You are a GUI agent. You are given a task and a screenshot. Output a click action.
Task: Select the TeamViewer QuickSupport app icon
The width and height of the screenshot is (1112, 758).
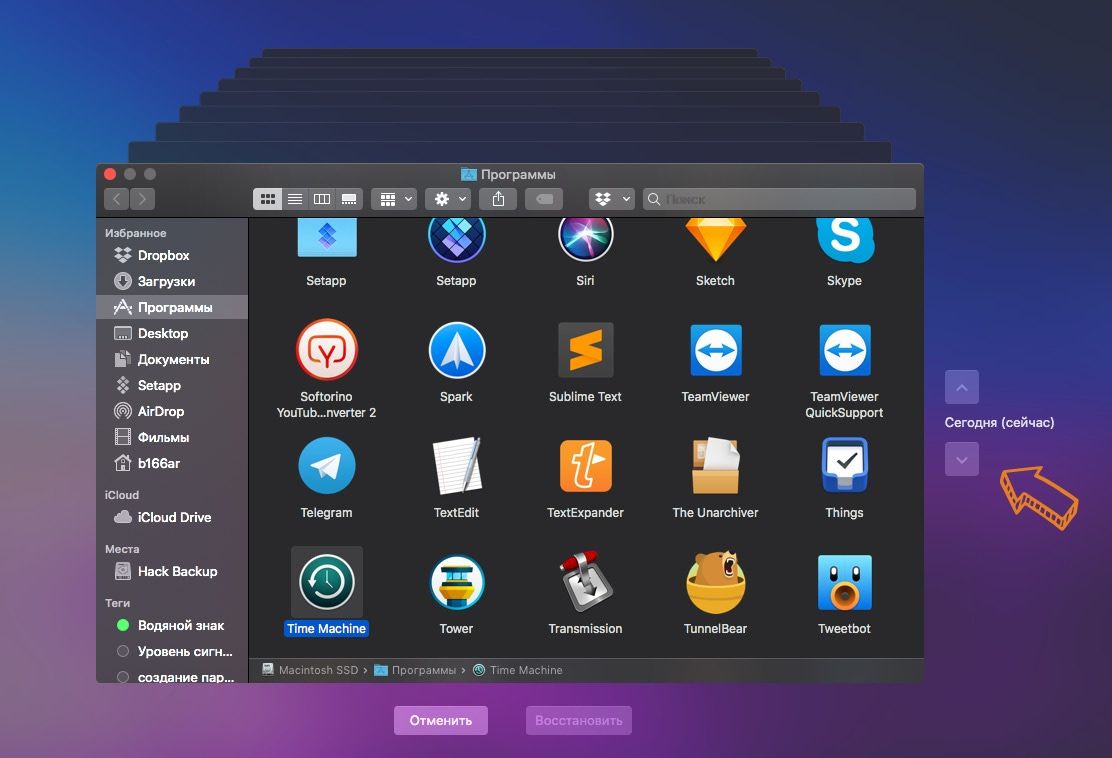click(x=845, y=350)
